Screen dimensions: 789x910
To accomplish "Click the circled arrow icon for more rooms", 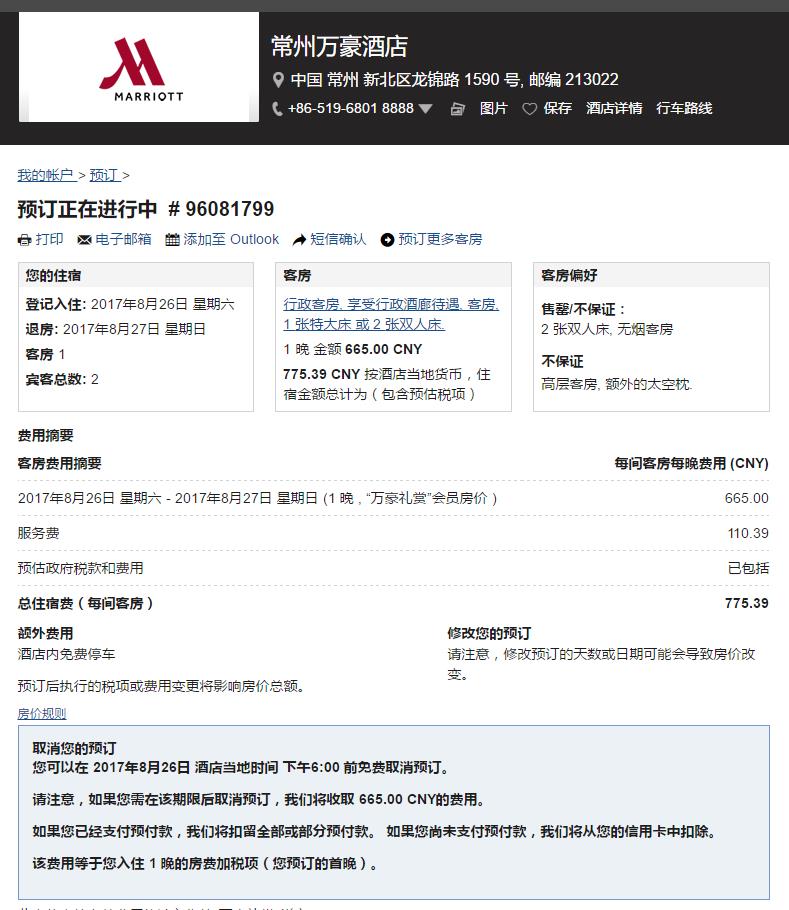I will pos(387,240).
